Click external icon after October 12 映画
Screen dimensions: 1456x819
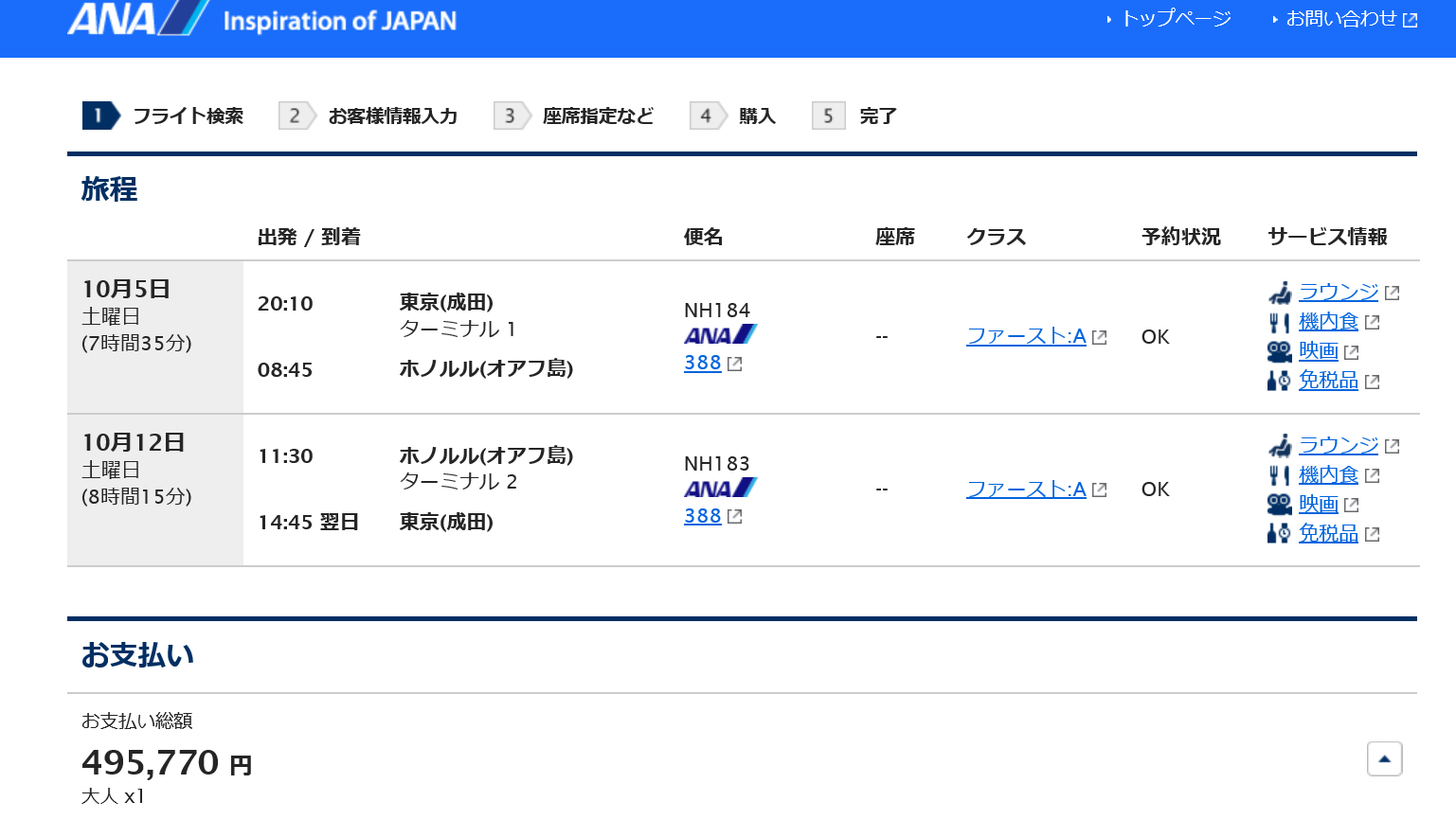tap(1352, 506)
